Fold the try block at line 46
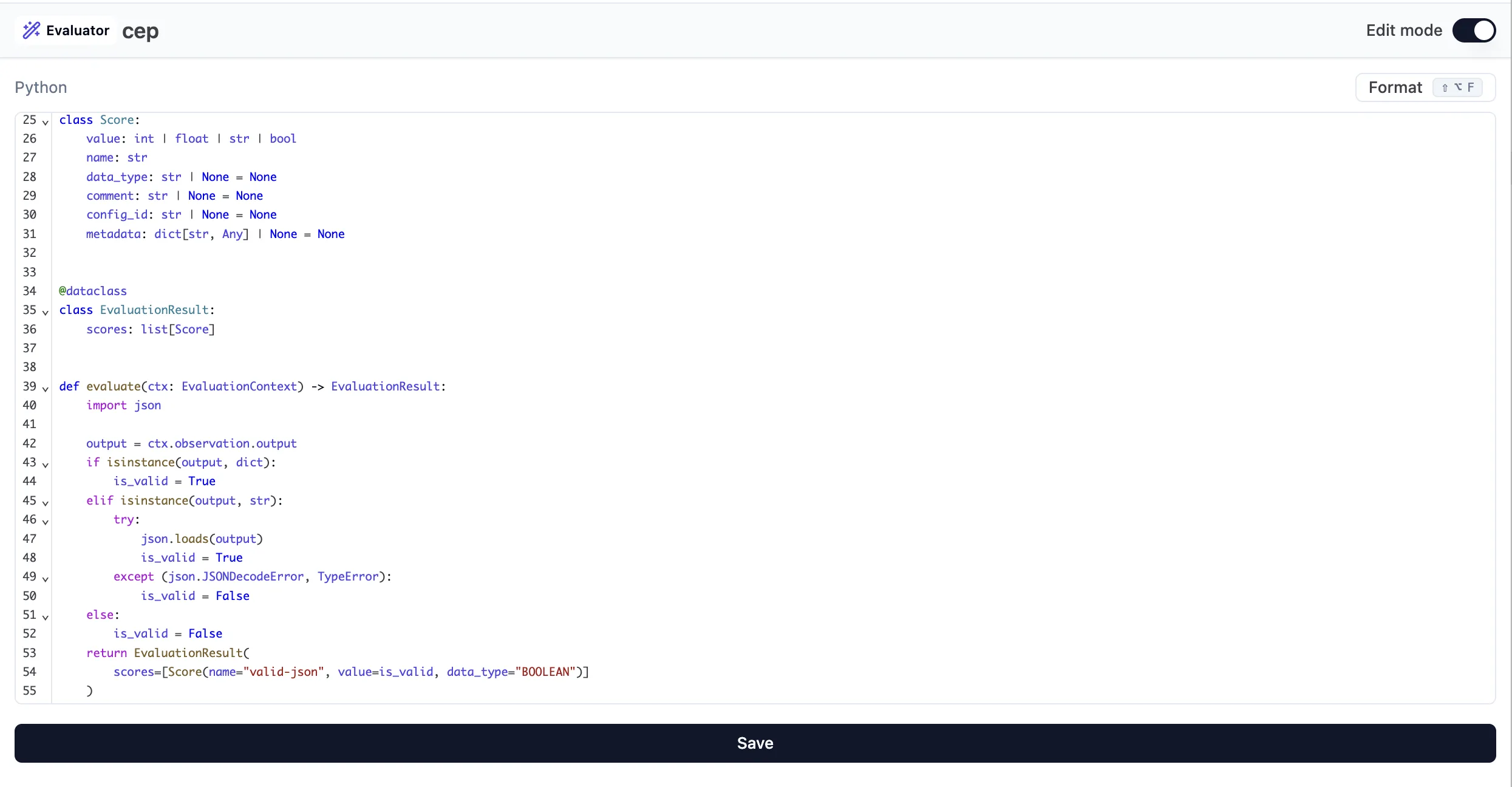This screenshot has height=787, width=1512. 46,522
